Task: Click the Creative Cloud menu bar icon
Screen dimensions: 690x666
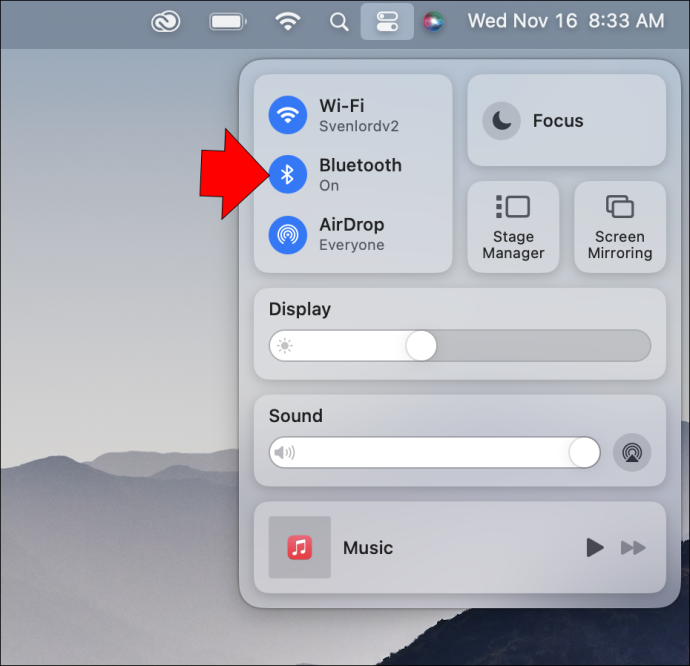Action: pos(165,21)
